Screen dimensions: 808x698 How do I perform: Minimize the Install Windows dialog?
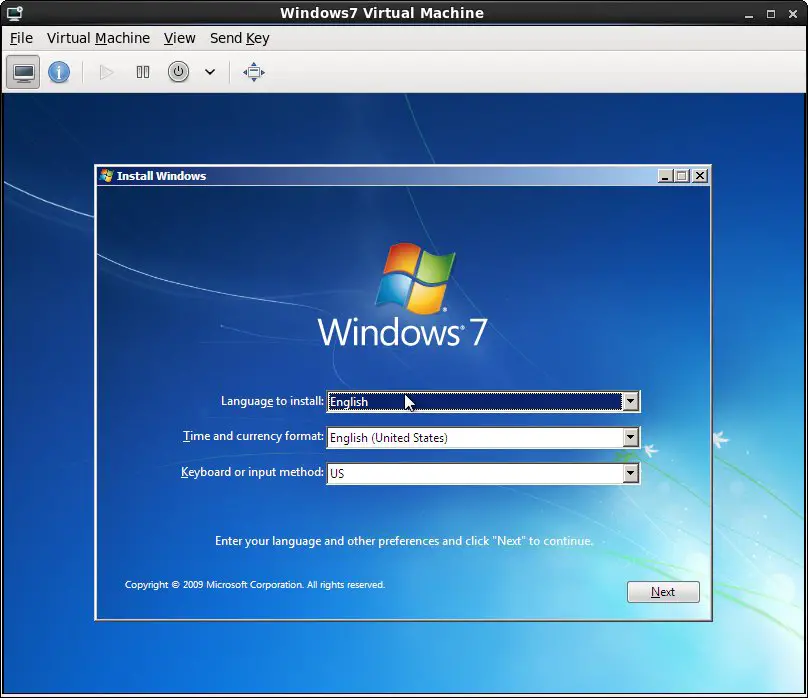click(666, 176)
